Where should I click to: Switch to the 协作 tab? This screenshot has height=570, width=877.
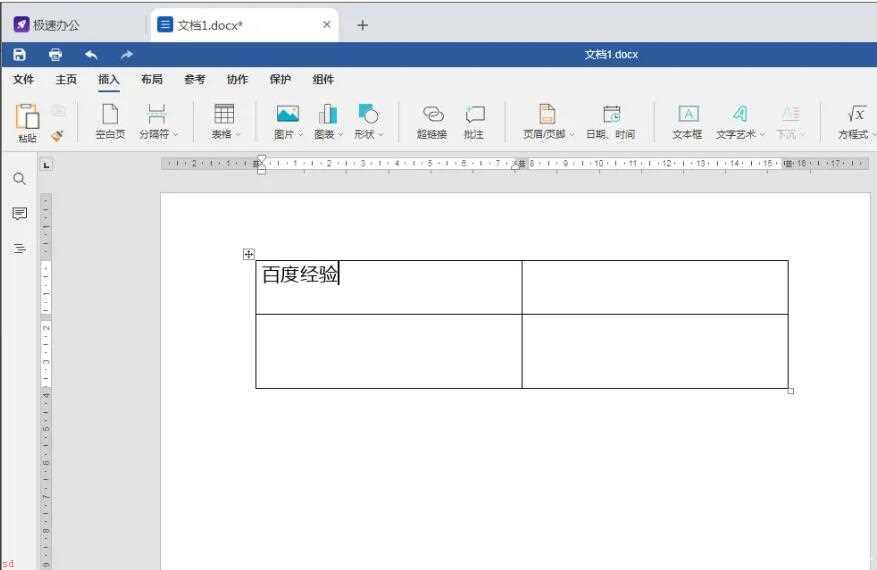click(x=237, y=79)
